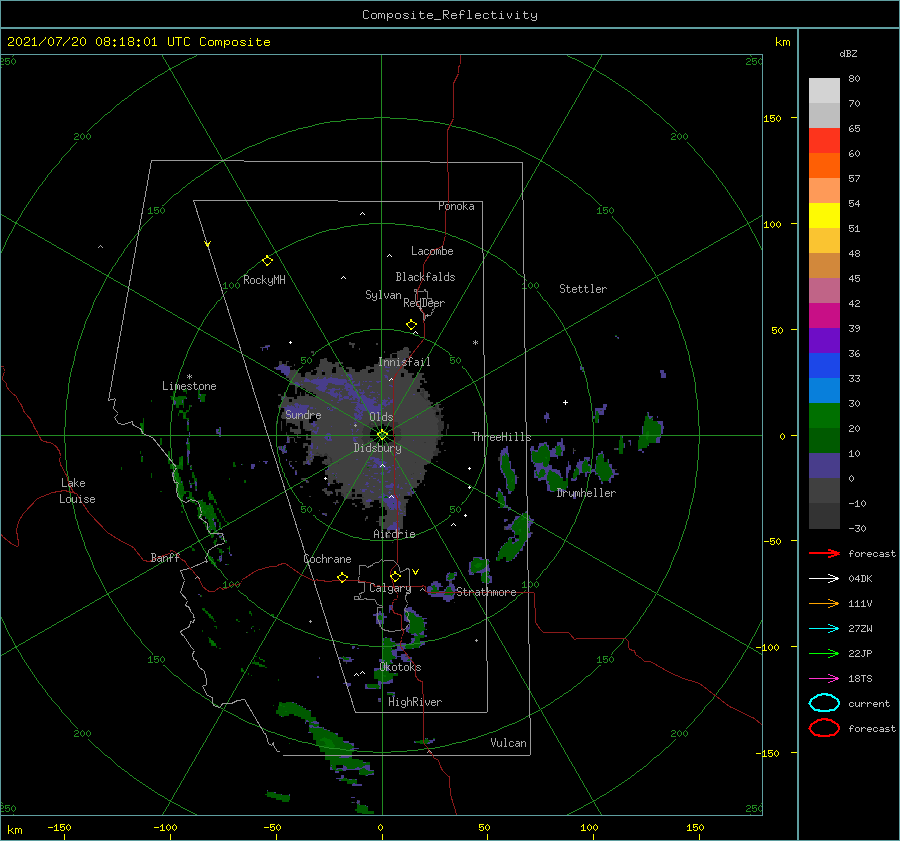900x841 pixels.
Task: Click the RockyMH label
Action: [264, 280]
